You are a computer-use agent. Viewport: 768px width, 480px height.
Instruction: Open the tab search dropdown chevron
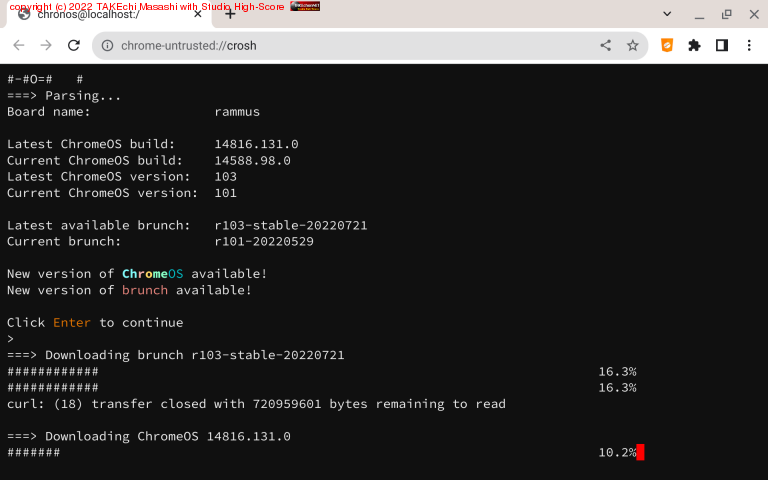pyautogui.click(x=667, y=14)
